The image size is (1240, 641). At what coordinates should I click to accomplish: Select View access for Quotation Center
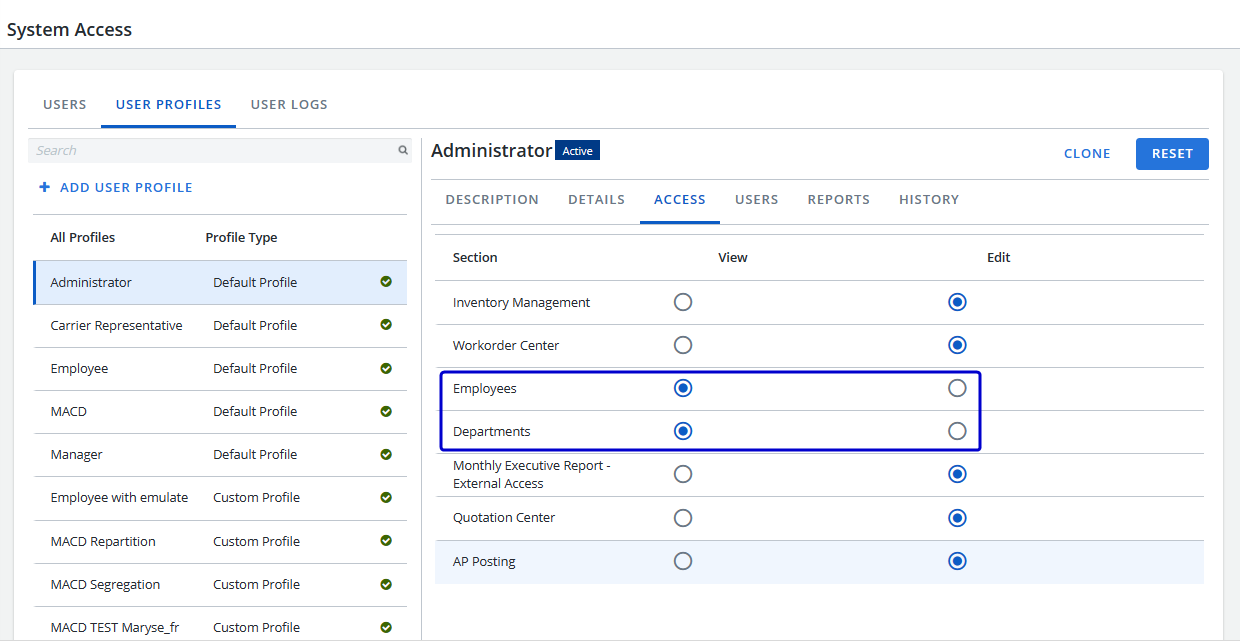click(683, 518)
